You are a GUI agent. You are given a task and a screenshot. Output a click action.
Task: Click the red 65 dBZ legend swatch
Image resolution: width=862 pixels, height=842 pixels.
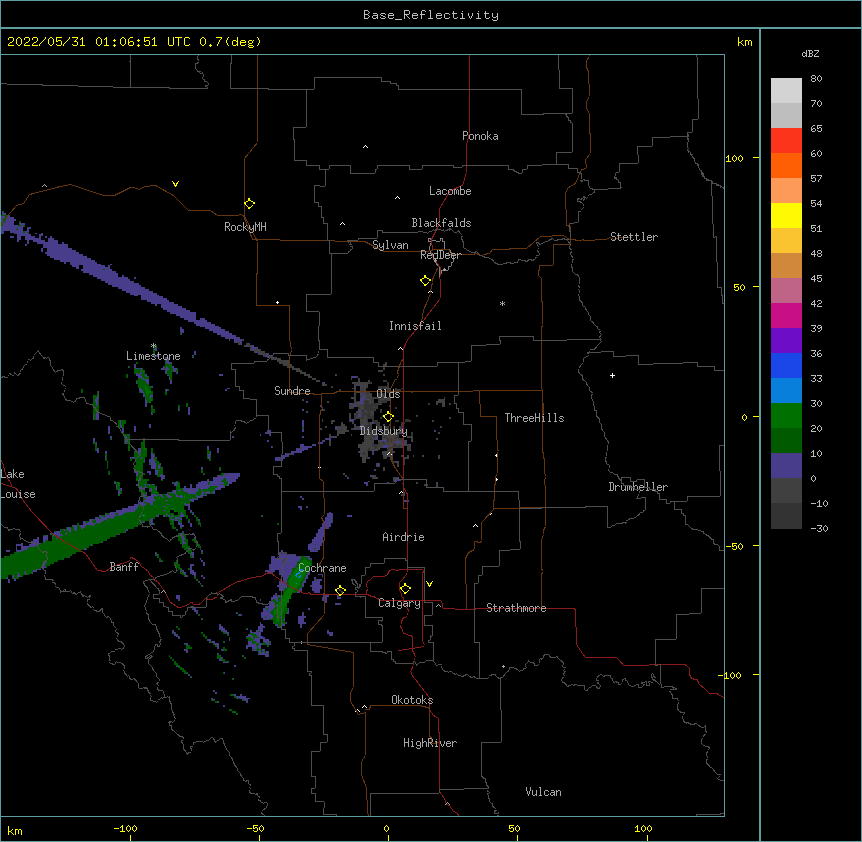click(786, 140)
